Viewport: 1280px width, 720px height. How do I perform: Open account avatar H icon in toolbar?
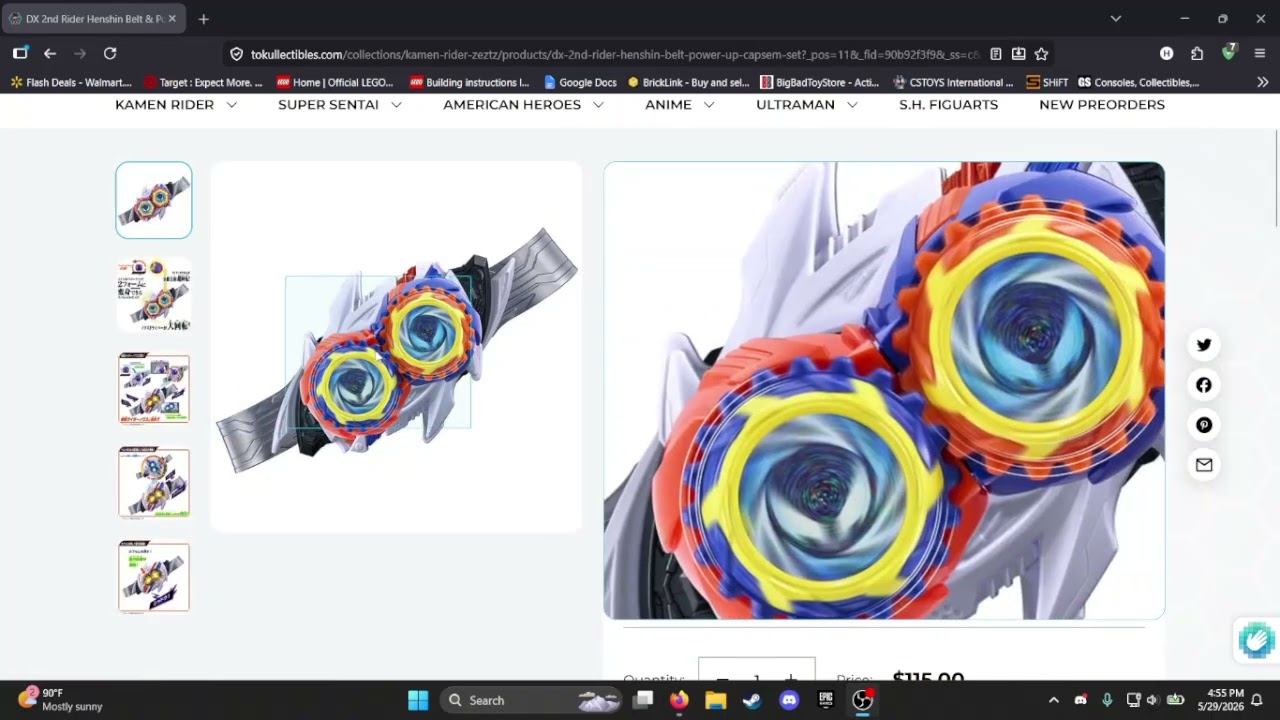click(1166, 54)
